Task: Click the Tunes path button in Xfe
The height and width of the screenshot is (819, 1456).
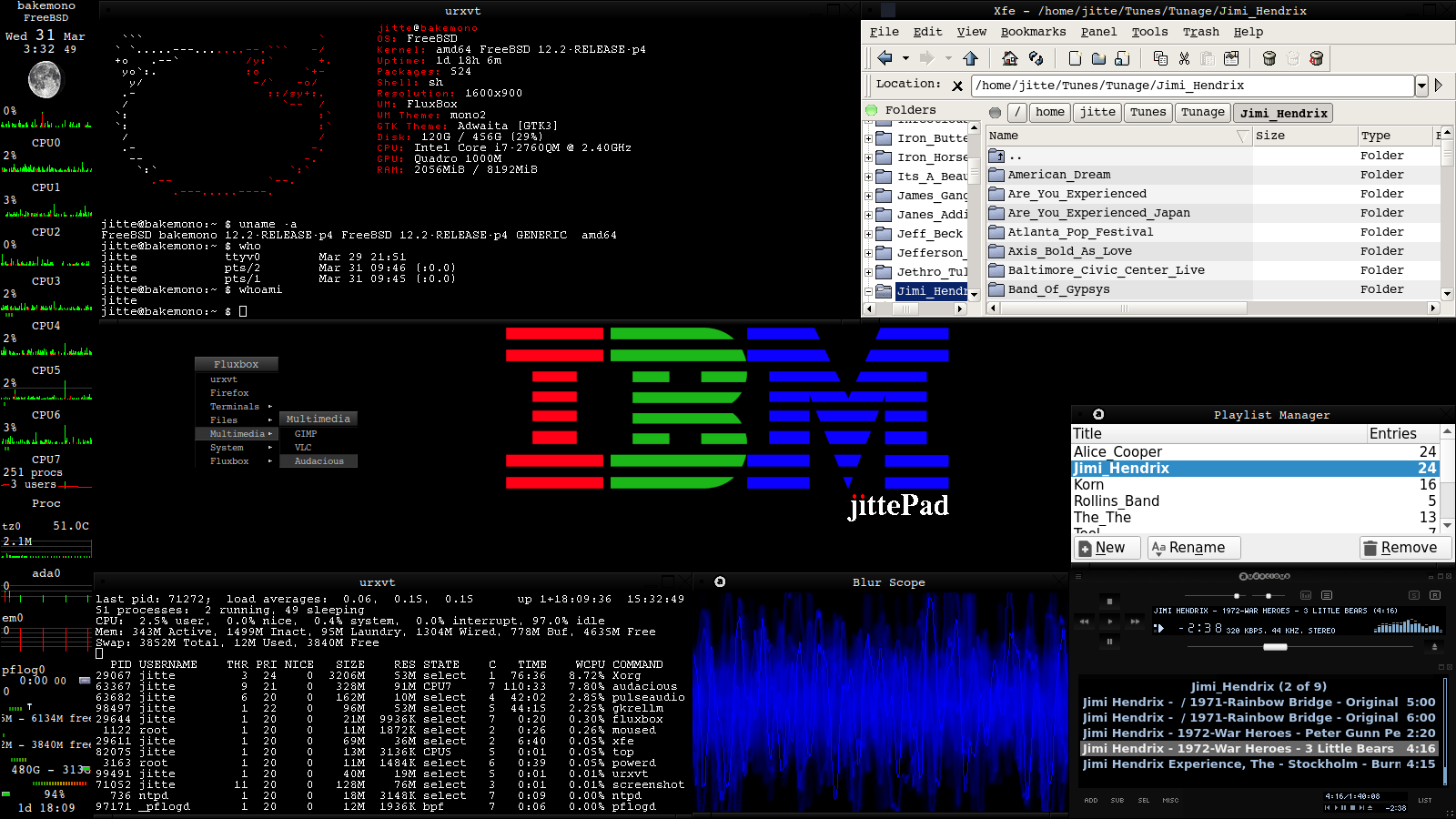Action: [x=1148, y=112]
